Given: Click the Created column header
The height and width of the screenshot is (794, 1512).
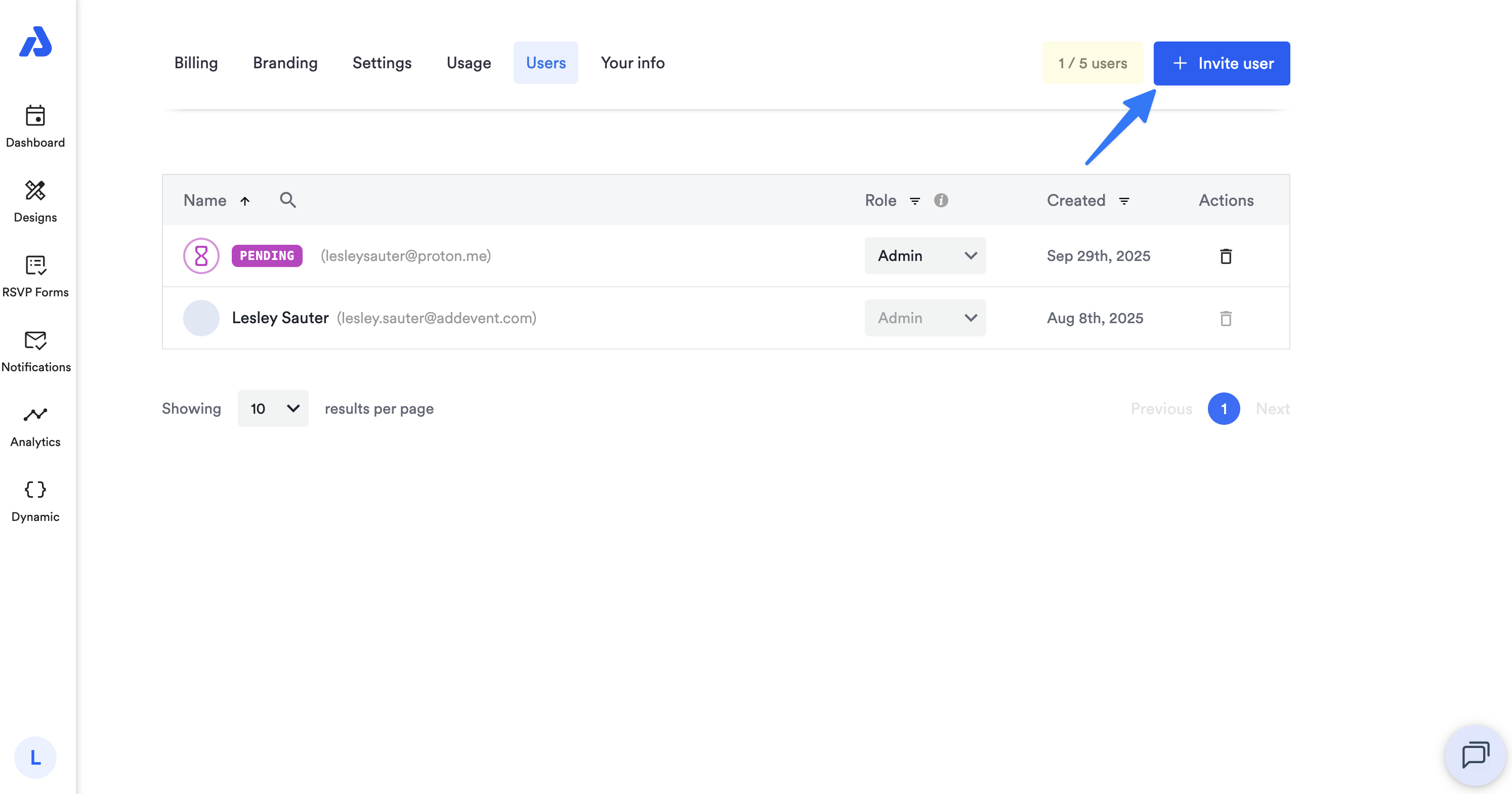Looking at the screenshot, I should (1076, 201).
